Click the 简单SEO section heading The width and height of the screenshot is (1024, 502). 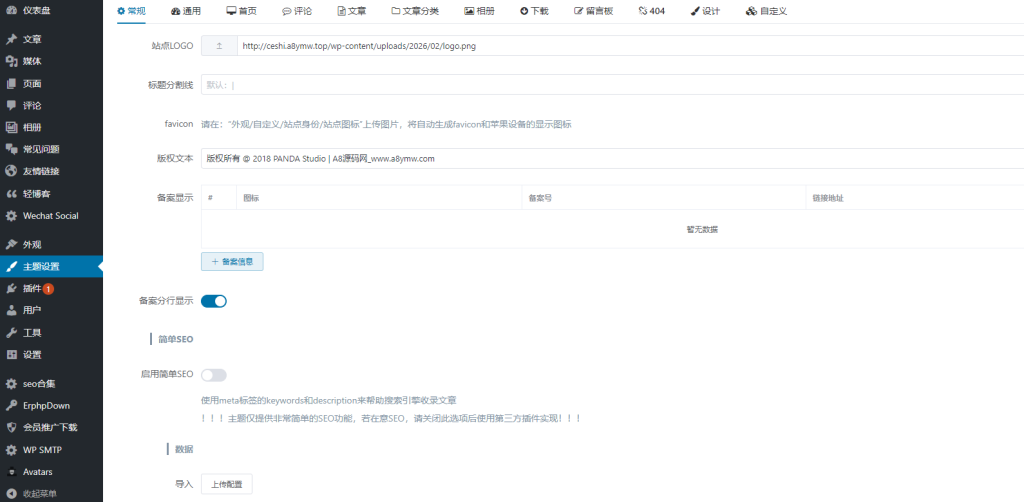[x=176, y=339]
